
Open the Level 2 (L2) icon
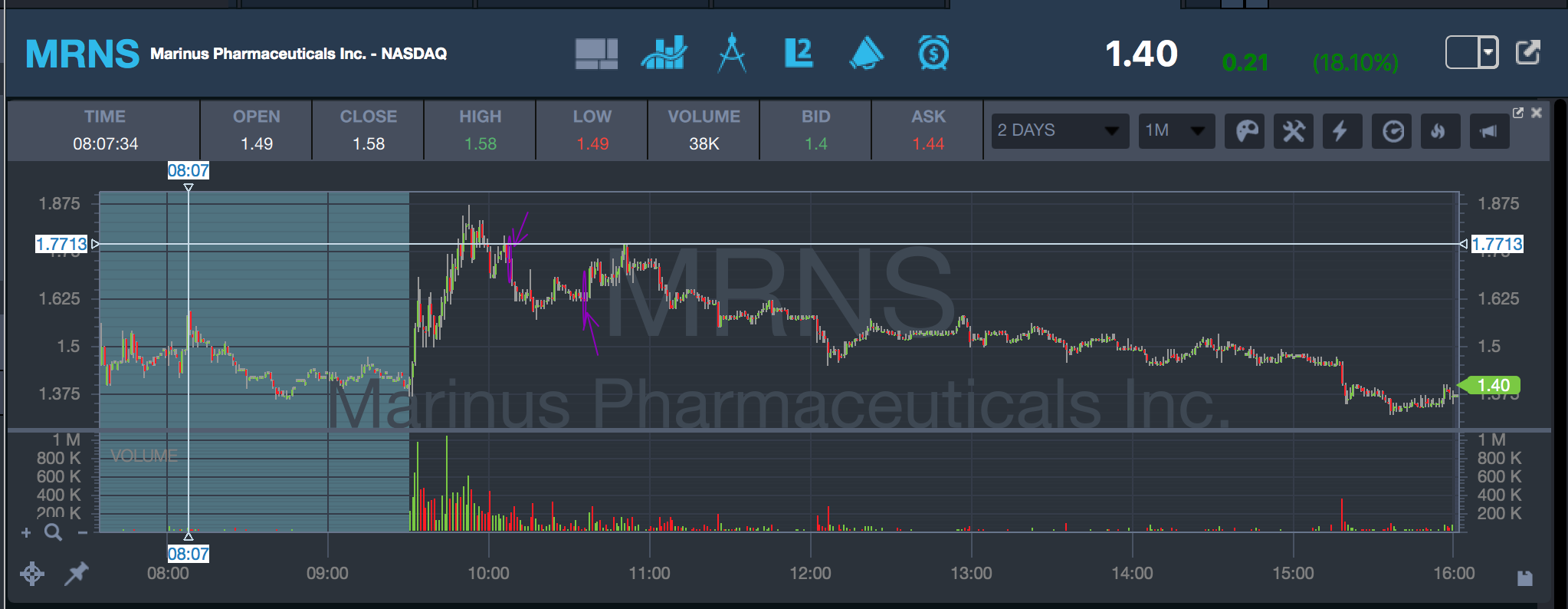tap(799, 54)
